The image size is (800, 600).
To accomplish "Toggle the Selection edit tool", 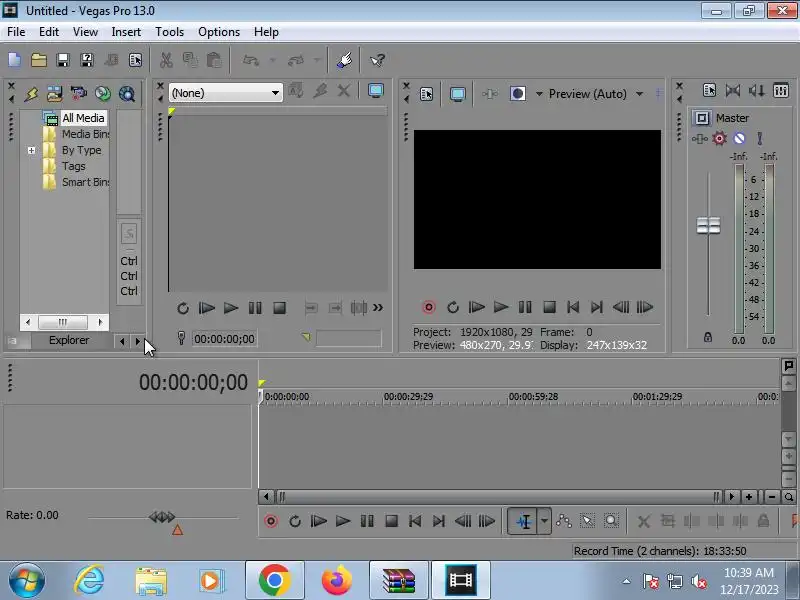I will (x=587, y=521).
